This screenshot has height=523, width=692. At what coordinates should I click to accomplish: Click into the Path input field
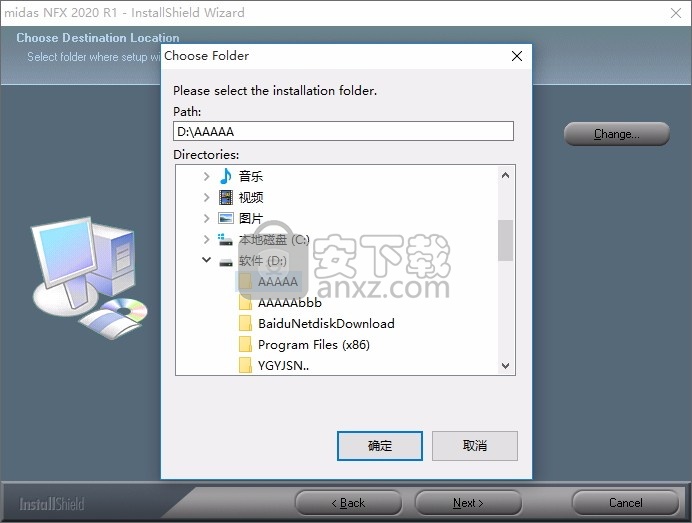coord(343,131)
